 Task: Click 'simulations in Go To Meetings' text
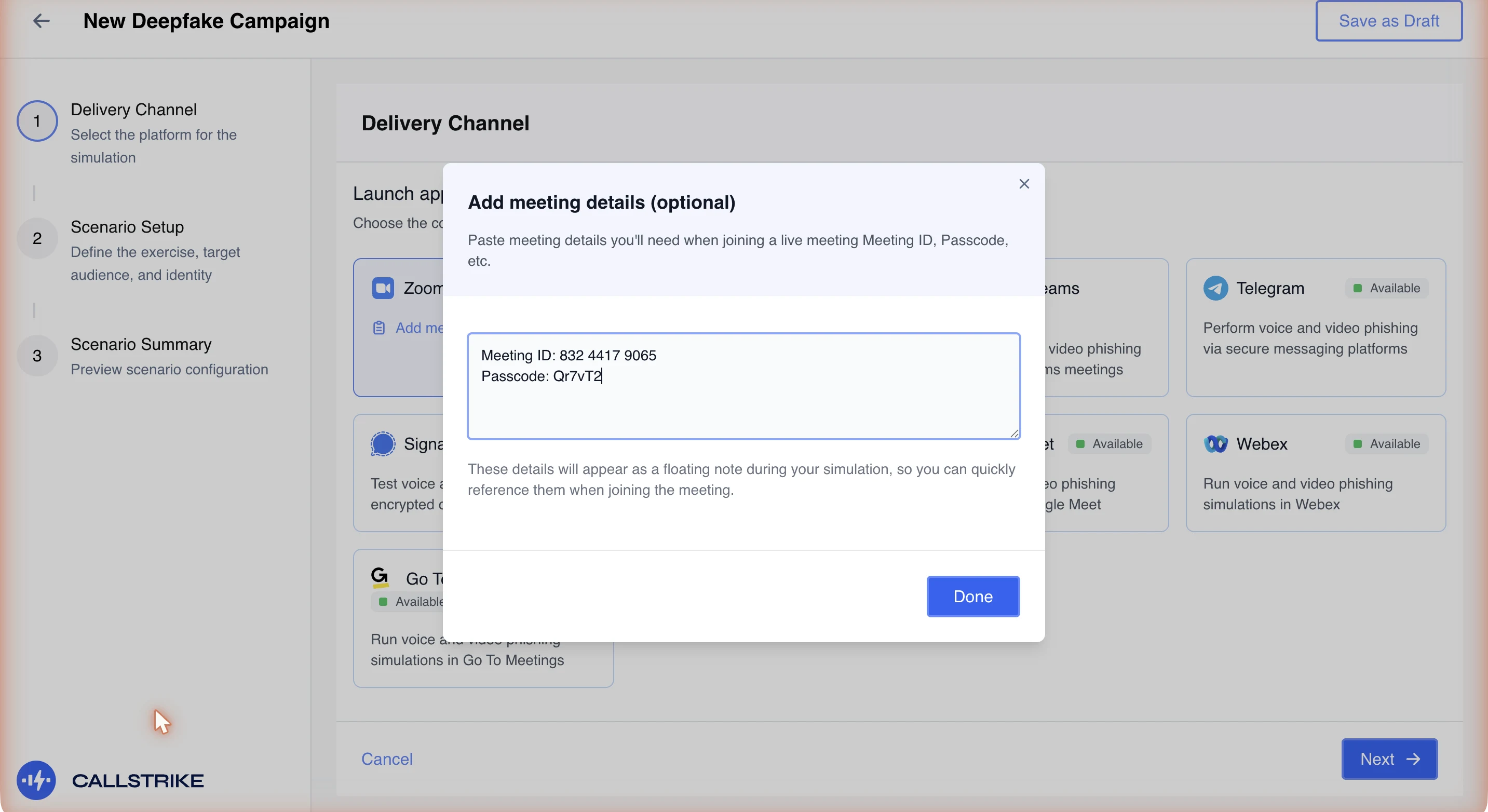coord(467,660)
